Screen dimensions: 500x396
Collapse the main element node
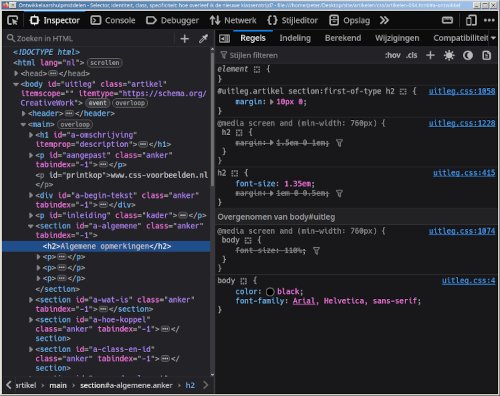[x=23, y=124]
